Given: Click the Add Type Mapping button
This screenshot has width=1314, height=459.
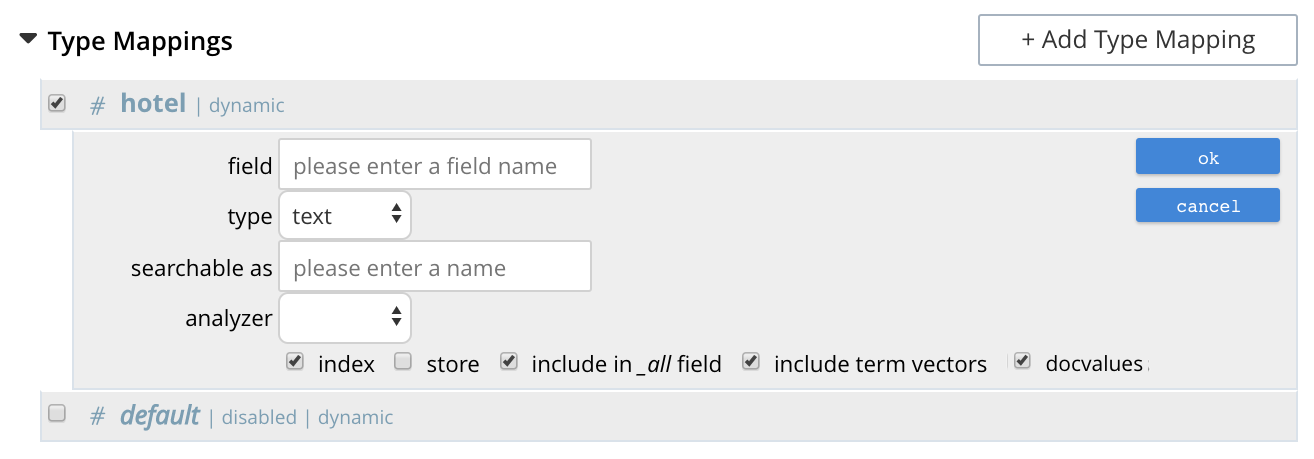Looking at the screenshot, I should point(1137,40).
